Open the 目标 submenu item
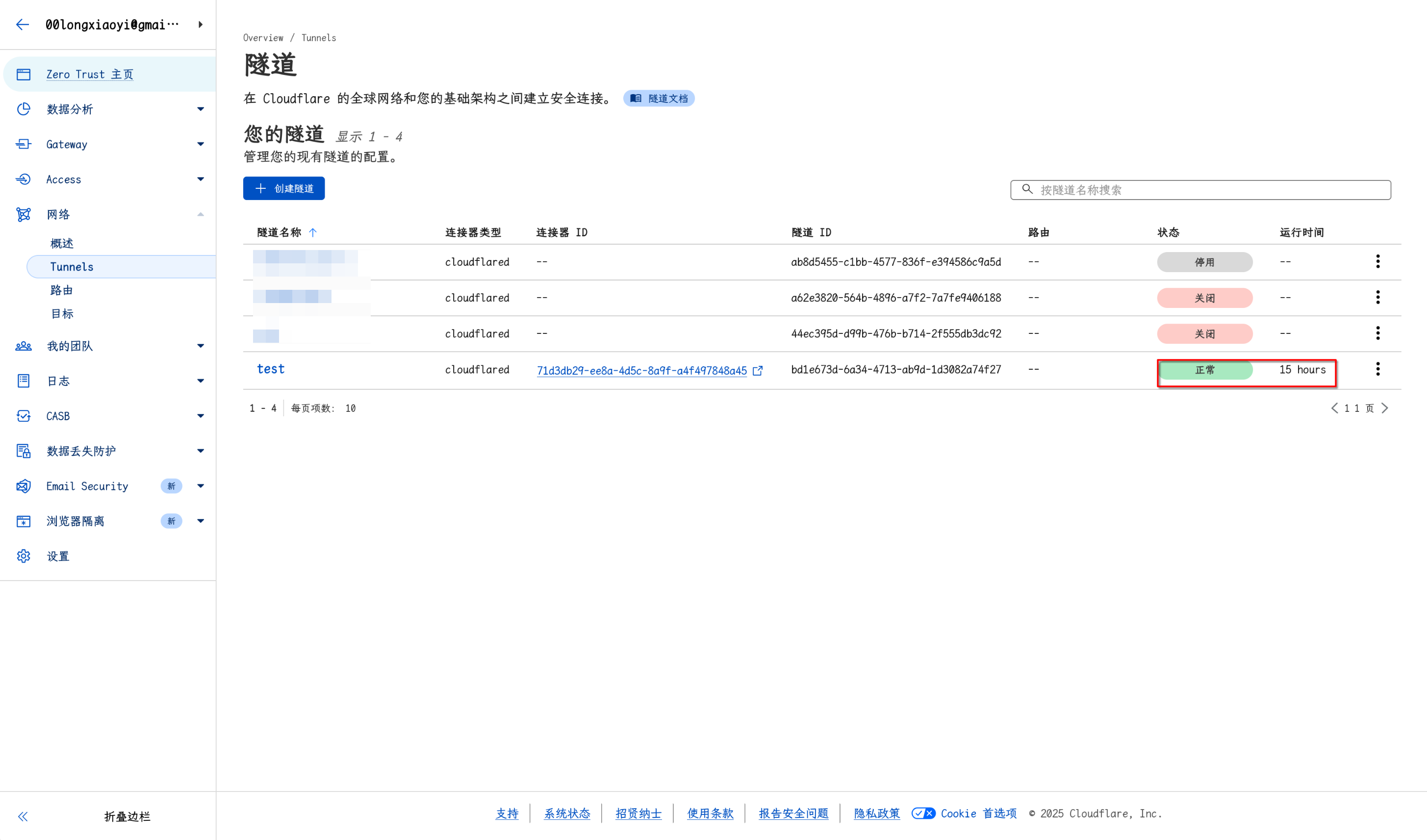 [x=62, y=313]
